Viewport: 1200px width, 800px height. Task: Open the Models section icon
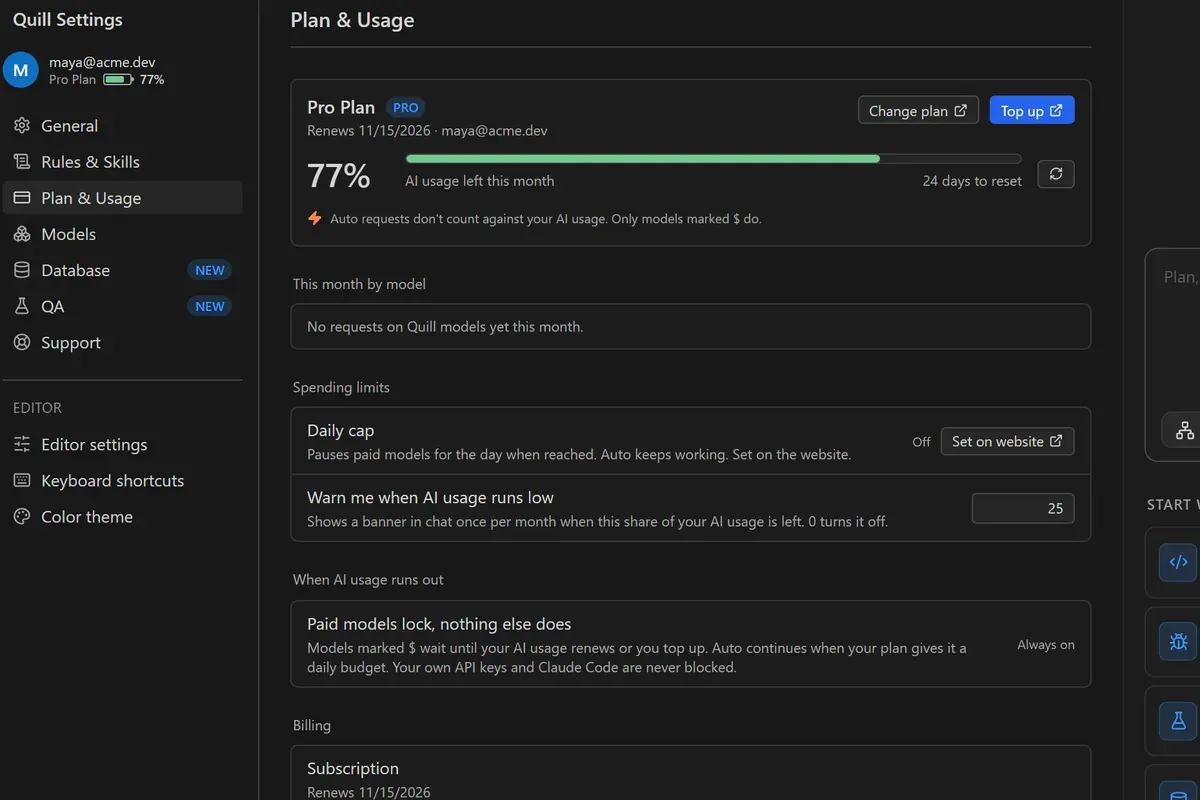[22, 234]
